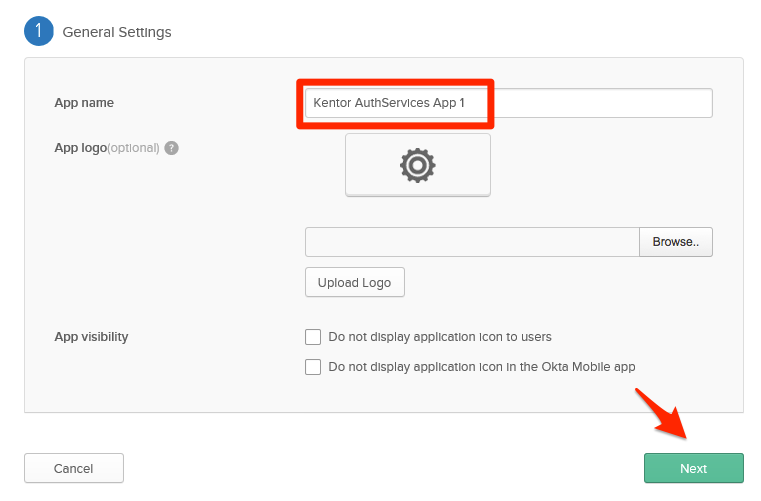Image resolution: width=761 pixels, height=501 pixels.
Task: Click the App name label
Action: (84, 103)
